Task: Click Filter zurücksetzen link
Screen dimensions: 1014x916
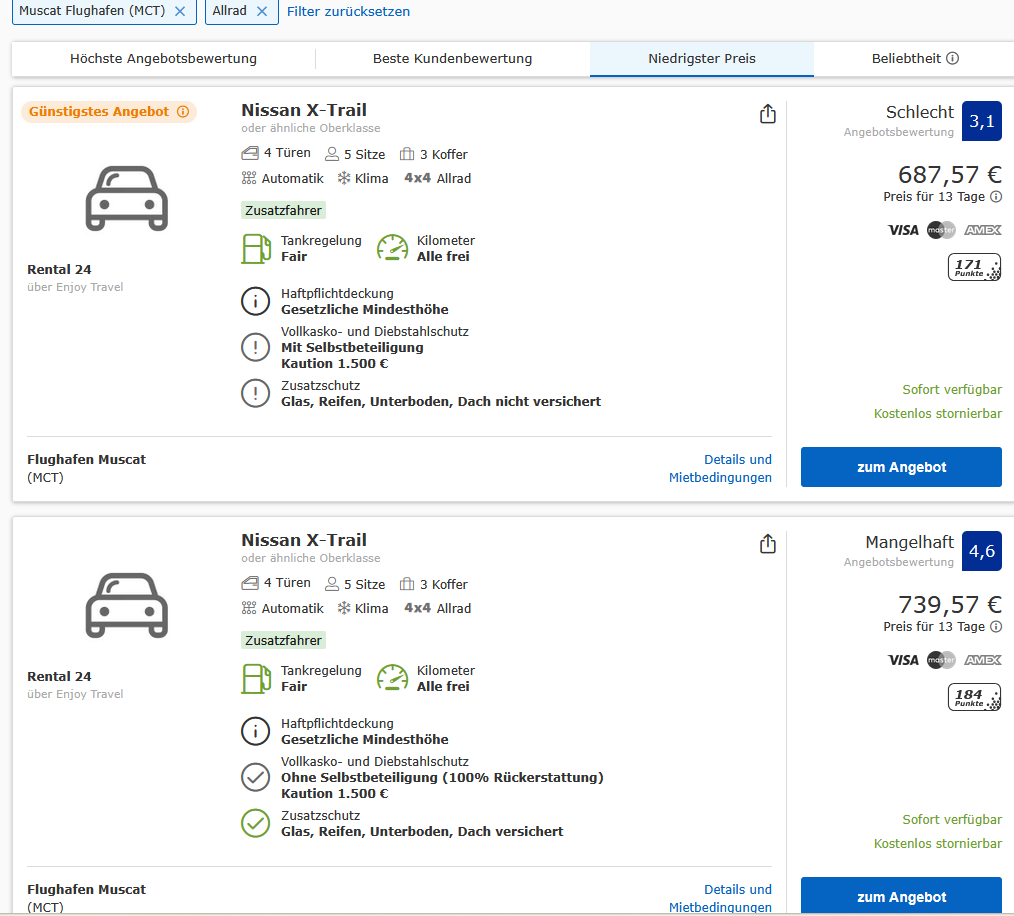Action: 348,11
